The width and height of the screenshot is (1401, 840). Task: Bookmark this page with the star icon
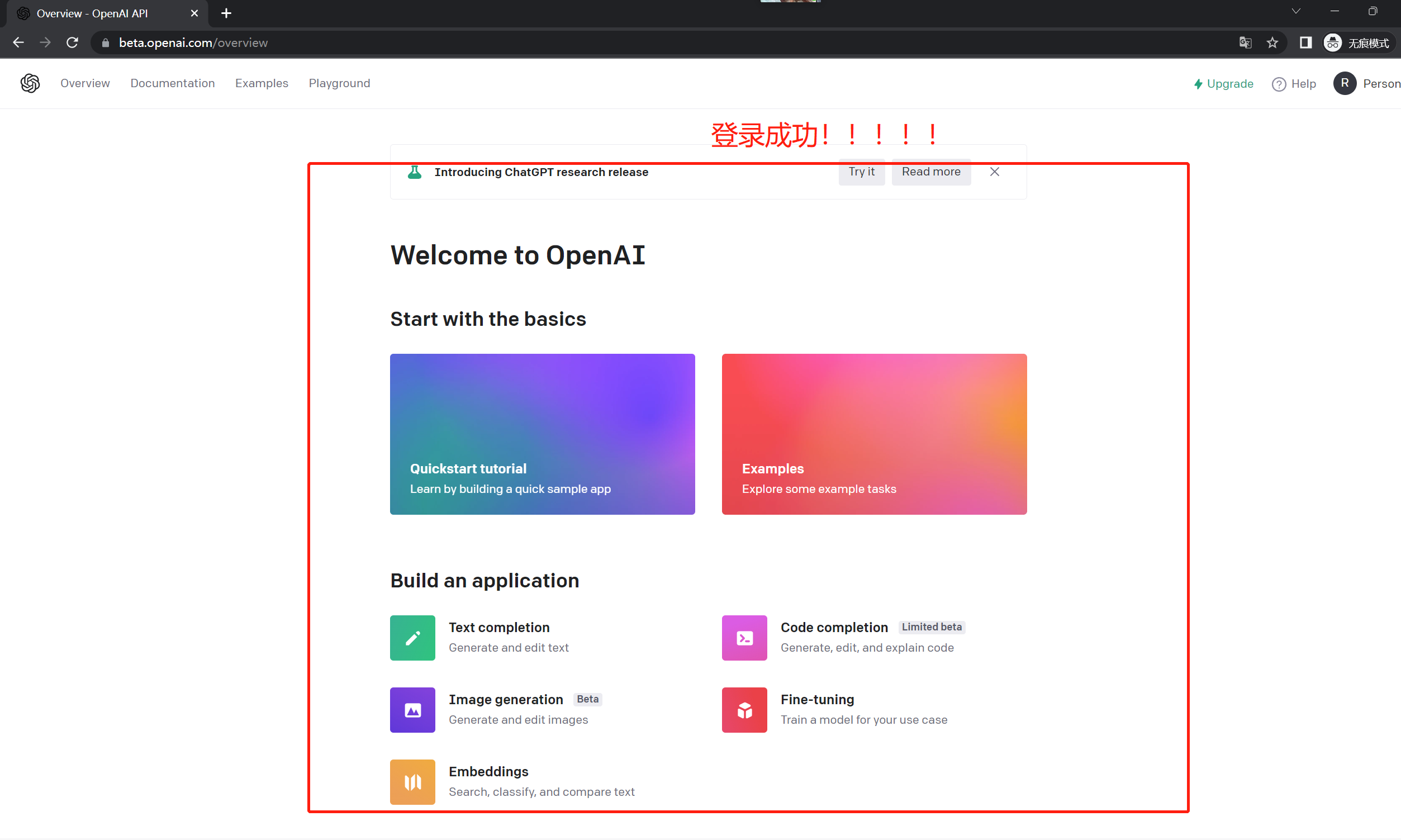click(x=1272, y=42)
